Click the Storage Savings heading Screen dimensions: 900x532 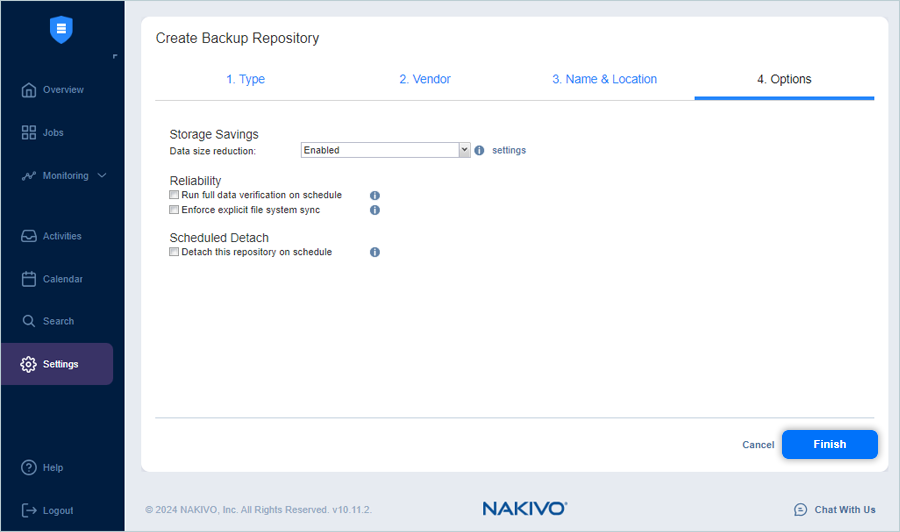(x=214, y=134)
